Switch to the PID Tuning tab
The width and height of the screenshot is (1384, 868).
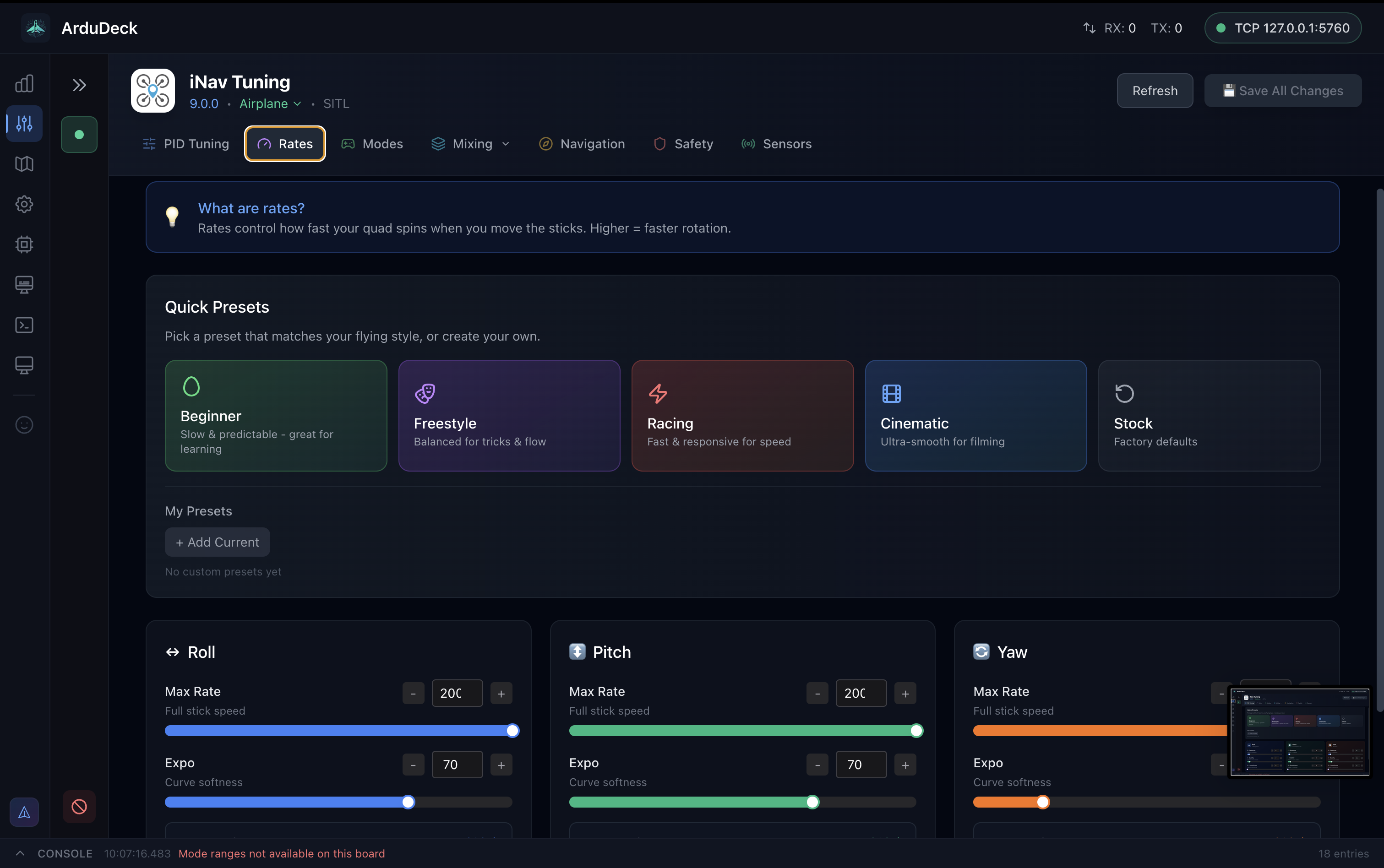[x=185, y=144]
